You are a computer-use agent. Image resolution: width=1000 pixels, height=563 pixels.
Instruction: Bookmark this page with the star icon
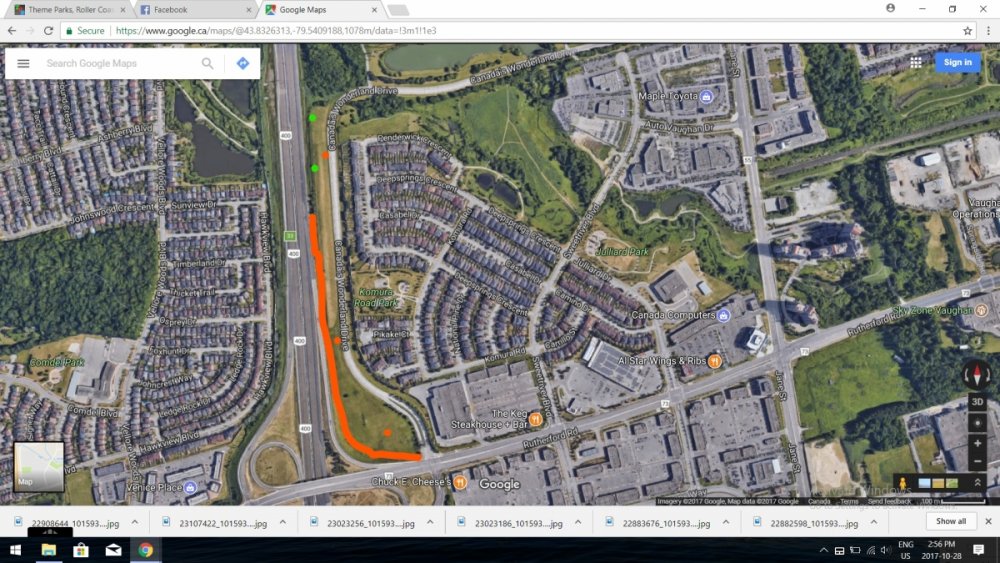point(967,31)
